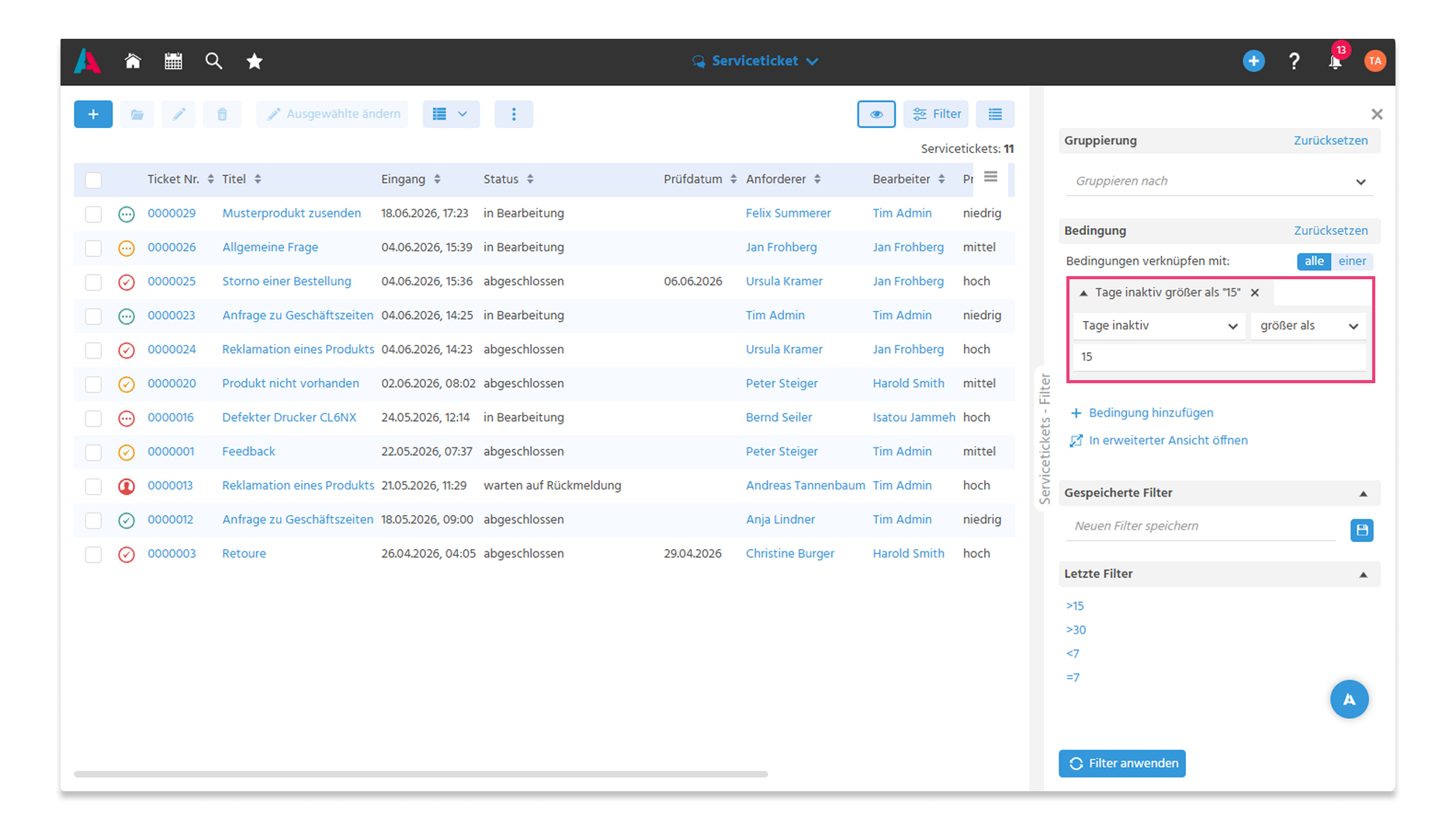Go to the home dashboard icon
This screenshot has width=1456, height=830.
tap(133, 61)
